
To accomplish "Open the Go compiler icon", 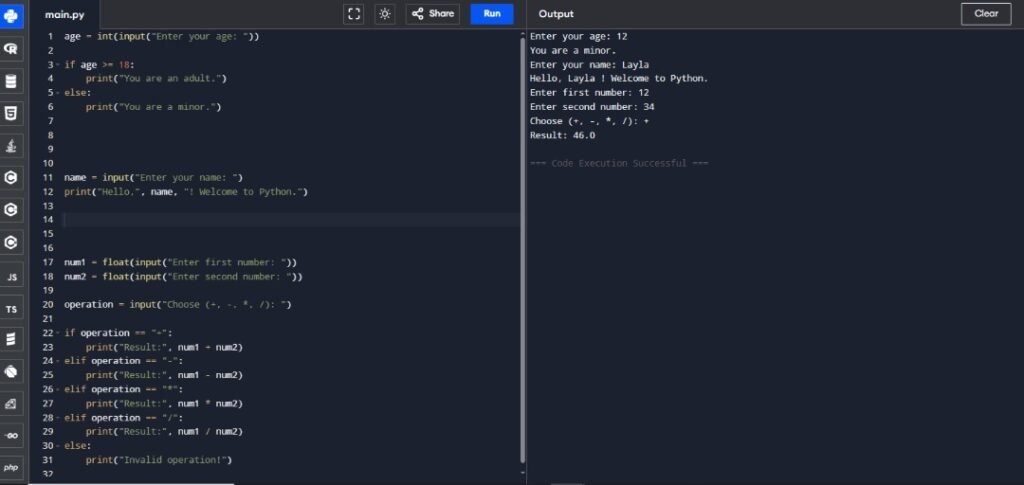I will [11, 436].
